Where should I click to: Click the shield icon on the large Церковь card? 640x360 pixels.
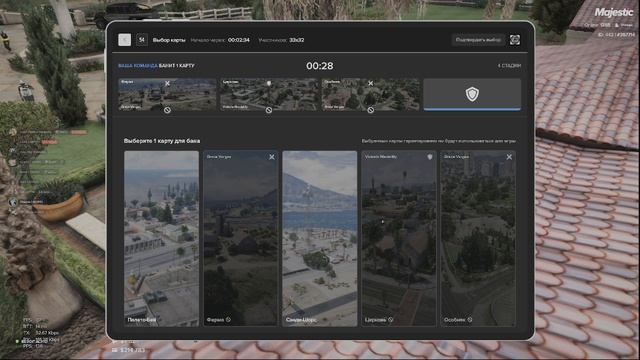point(430,157)
